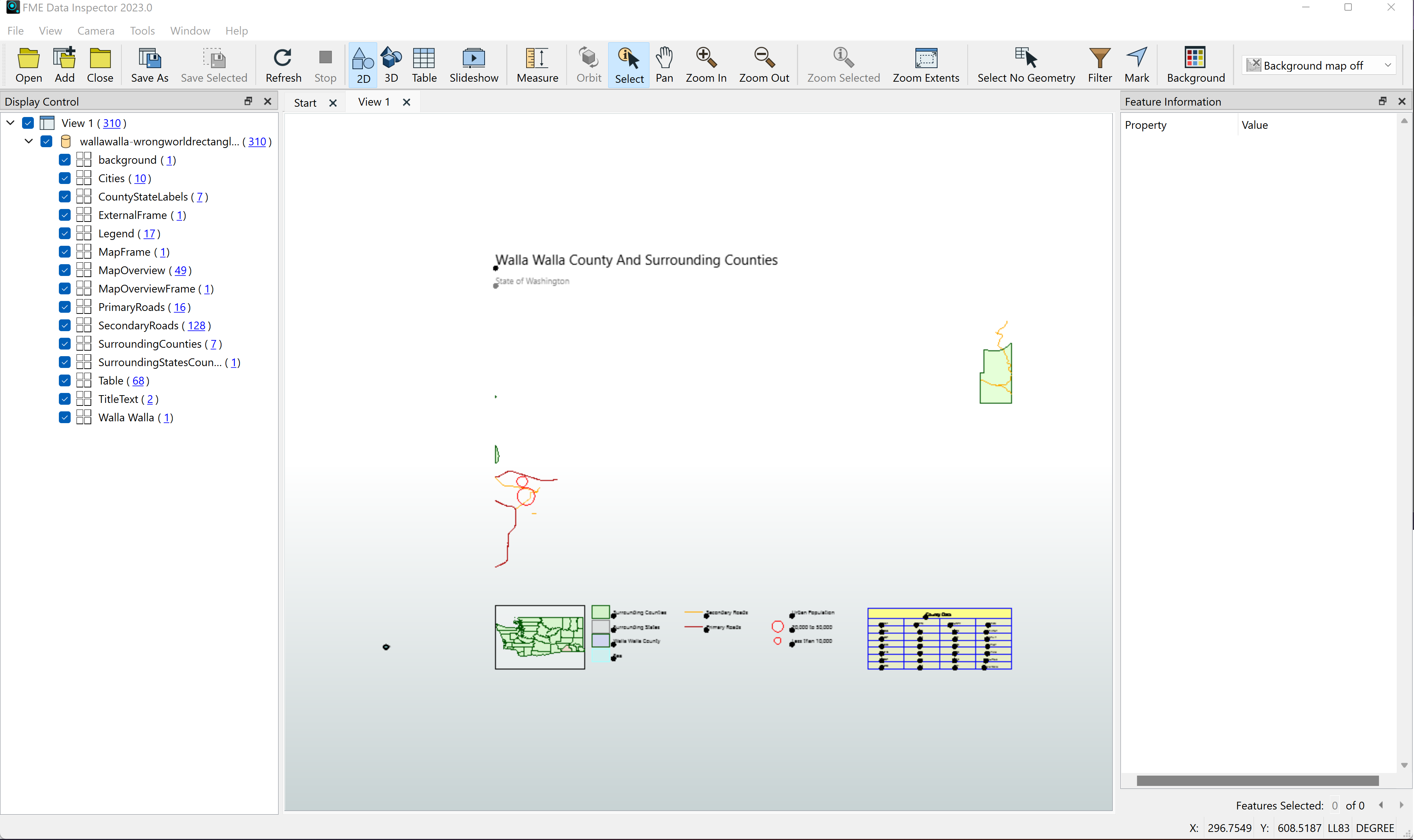This screenshot has width=1414, height=840.
Task: Close the Display Control panel
Action: (268, 101)
